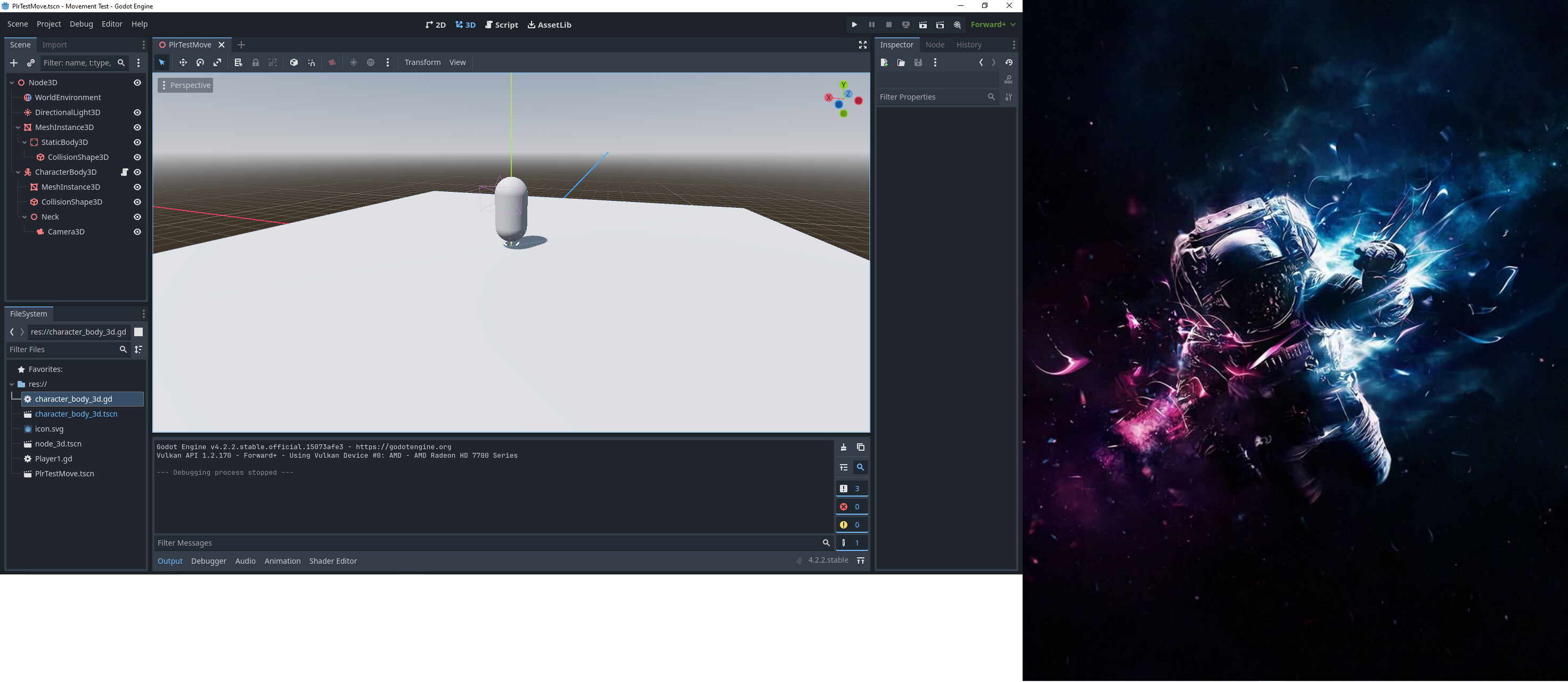Open the attached script on CharacterBody3D

click(x=124, y=172)
